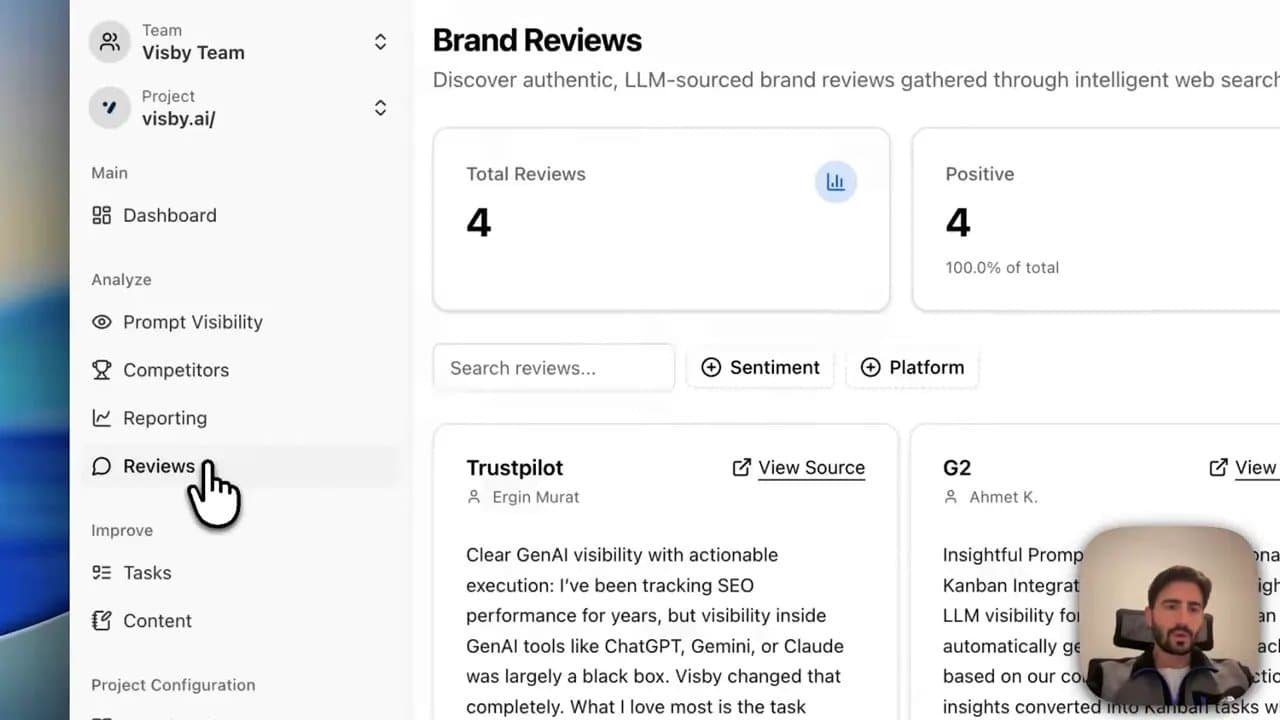Image resolution: width=1280 pixels, height=720 pixels.
Task: Click the Search reviews input field
Action: click(x=553, y=368)
